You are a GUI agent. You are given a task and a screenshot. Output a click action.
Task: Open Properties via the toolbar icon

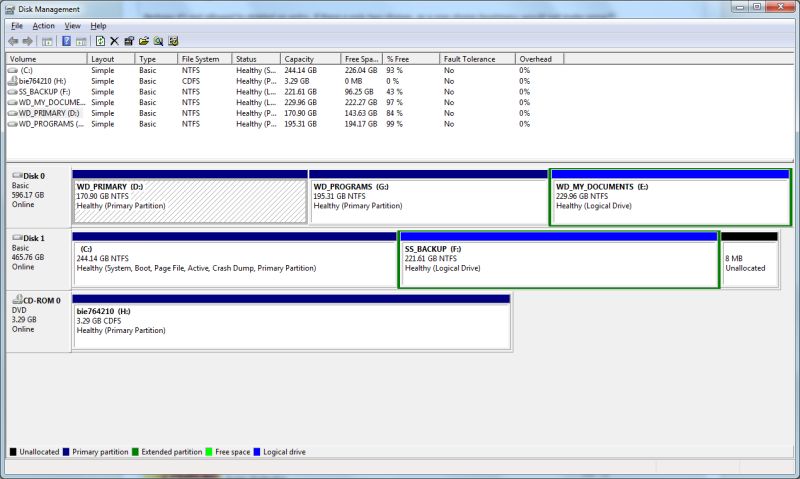[x=129, y=41]
